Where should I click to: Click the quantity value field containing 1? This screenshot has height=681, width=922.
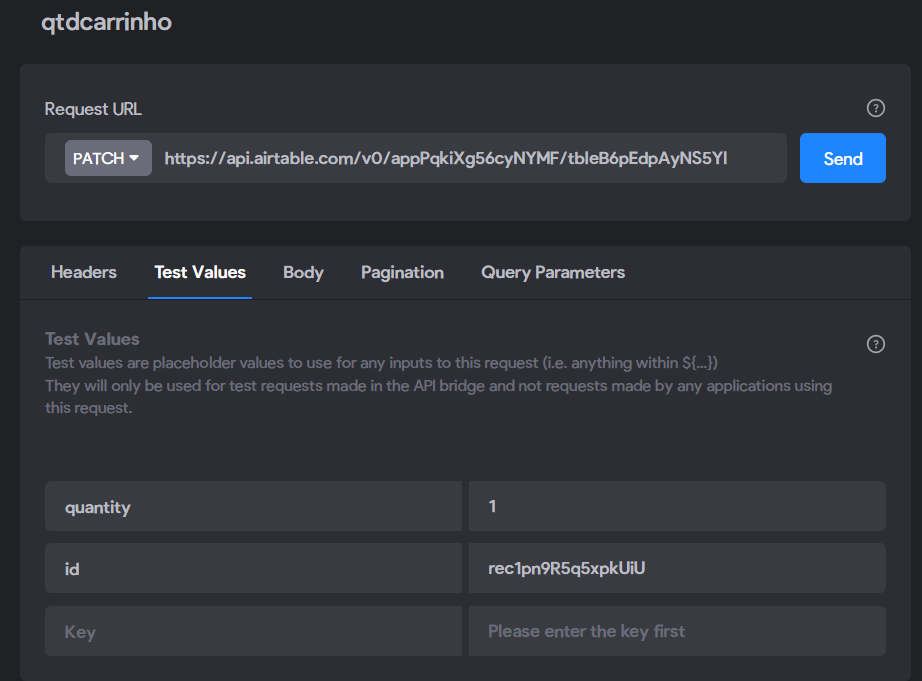pyautogui.click(x=677, y=506)
